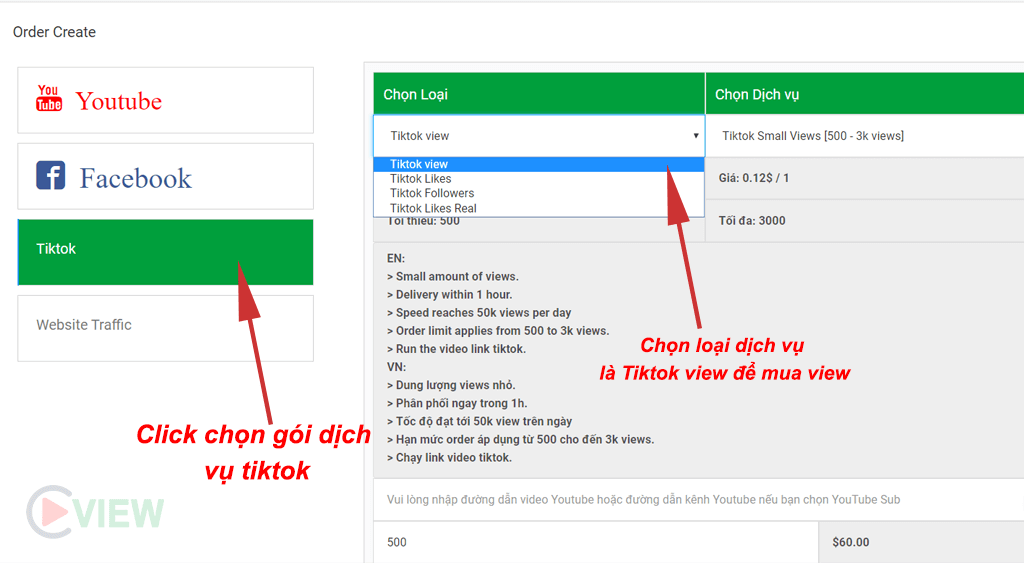Click 'Speed reaches 50k views per day' line
This screenshot has width=1024, height=564.
click(x=479, y=313)
